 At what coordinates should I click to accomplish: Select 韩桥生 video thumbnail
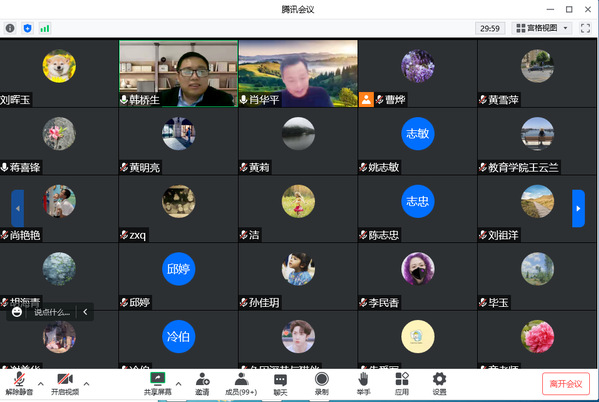pos(178,73)
